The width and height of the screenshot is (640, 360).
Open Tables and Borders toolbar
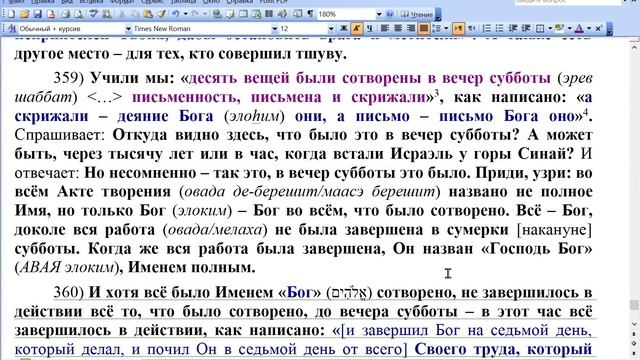point(230,14)
